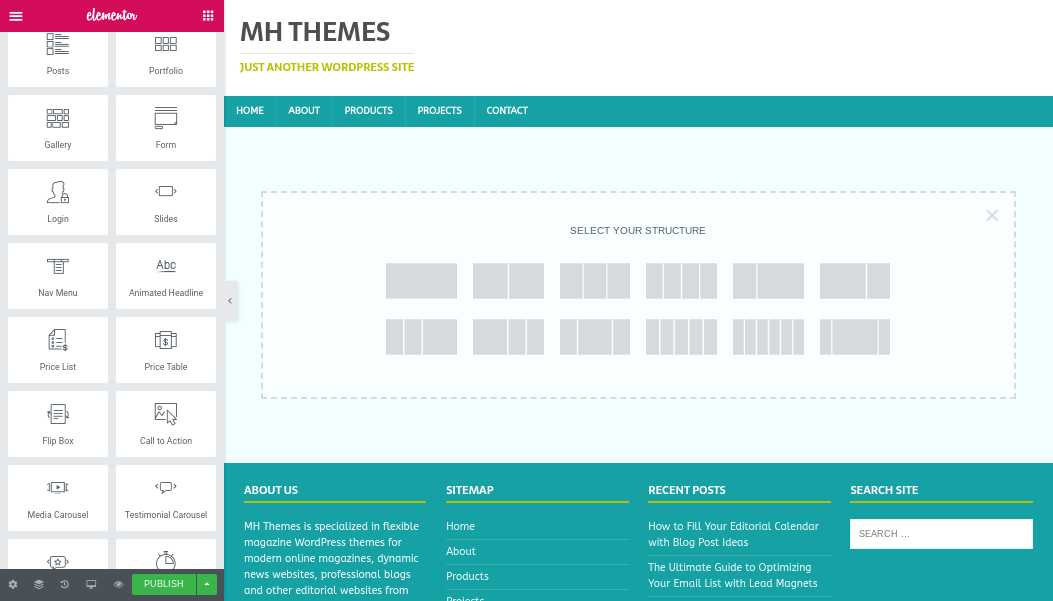
Task: Choose the two equal columns structure
Action: click(x=508, y=281)
